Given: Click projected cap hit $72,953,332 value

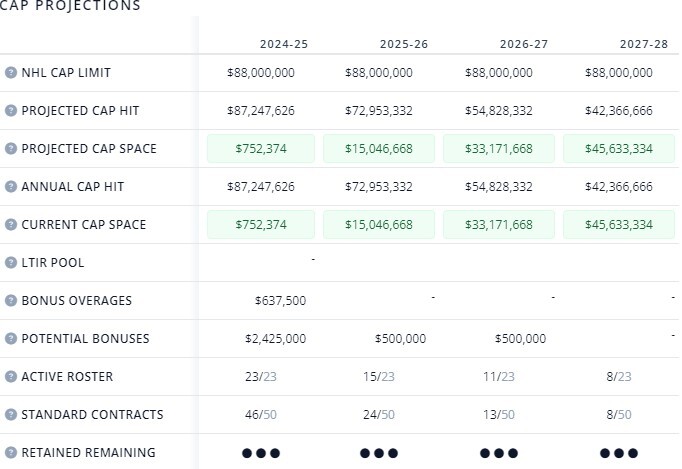Looking at the screenshot, I should [379, 111].
